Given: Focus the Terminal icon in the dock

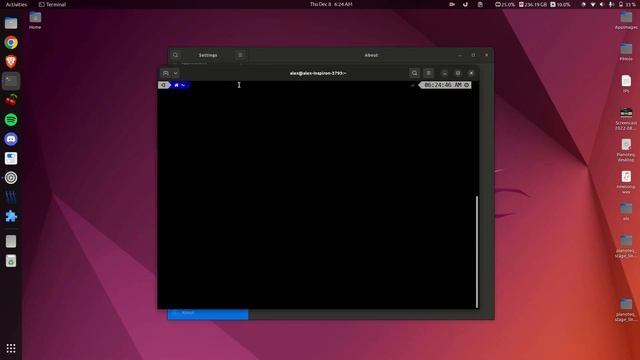Looking at the screenshot, I should click(11, 81).
